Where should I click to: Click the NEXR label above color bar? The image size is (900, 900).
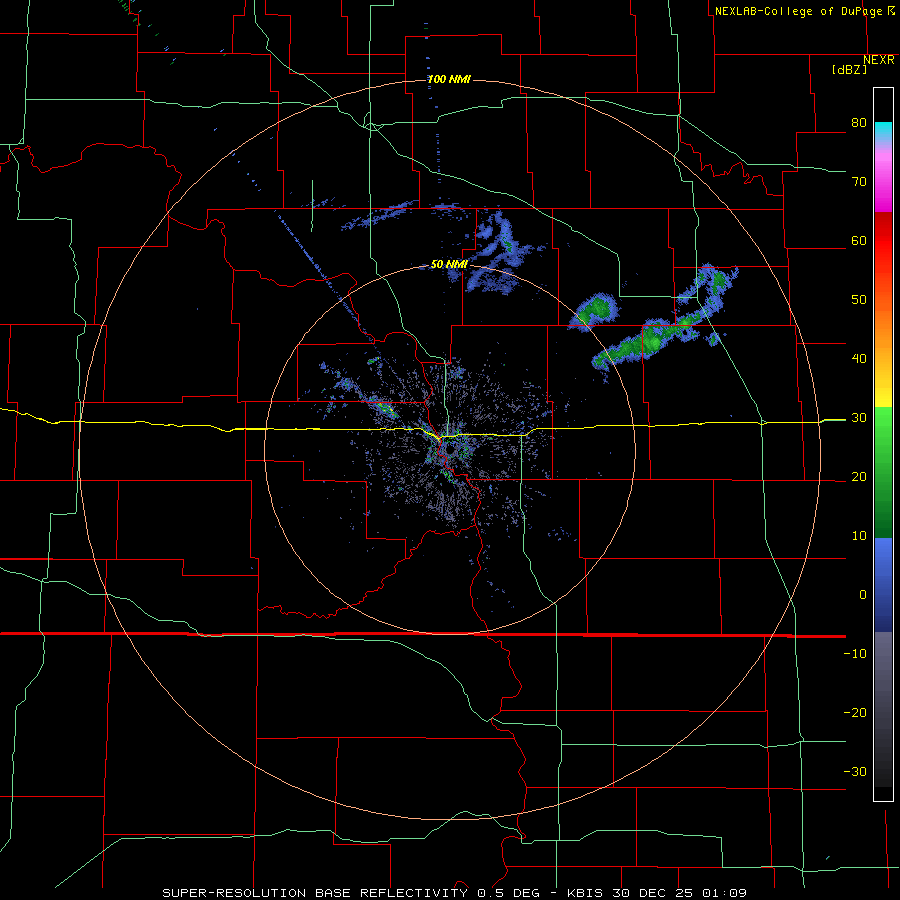[879, 60]
